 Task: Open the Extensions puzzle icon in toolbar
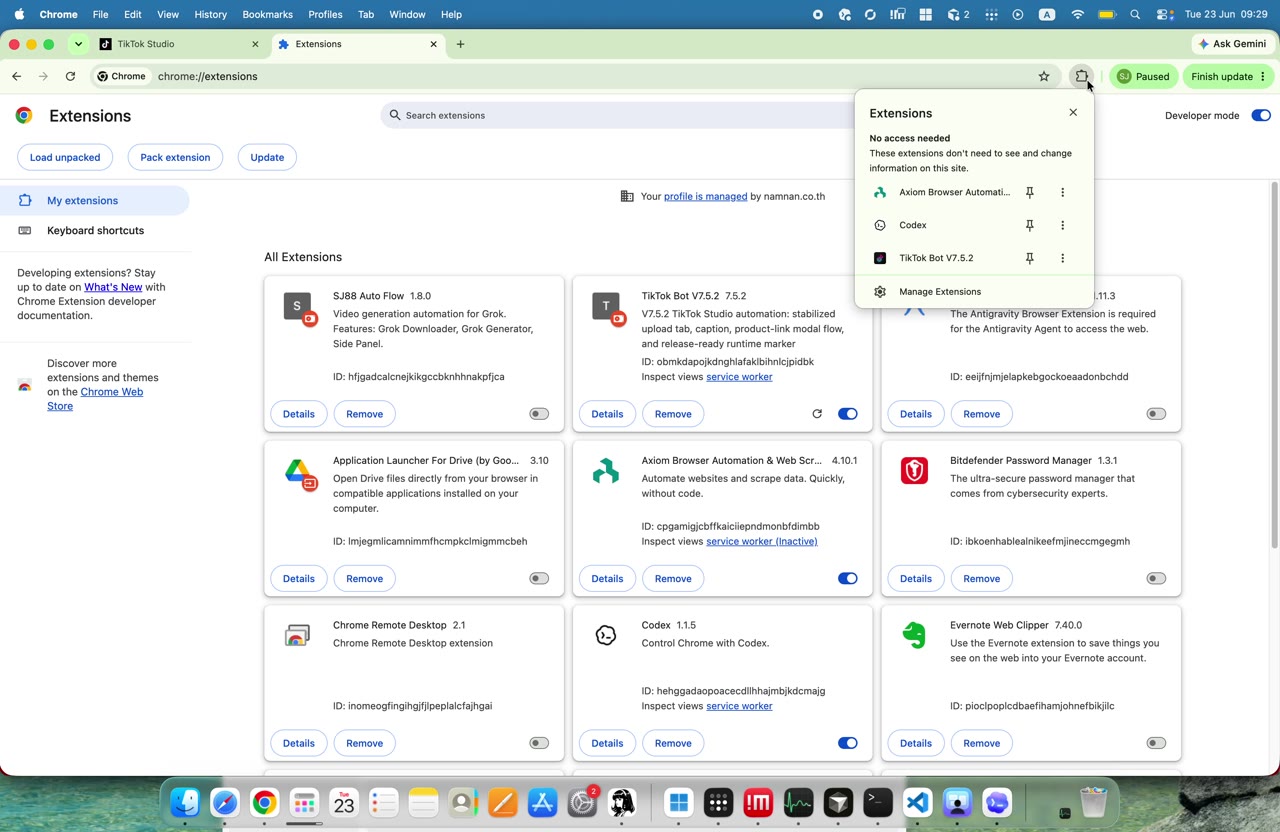(1081, 76)
